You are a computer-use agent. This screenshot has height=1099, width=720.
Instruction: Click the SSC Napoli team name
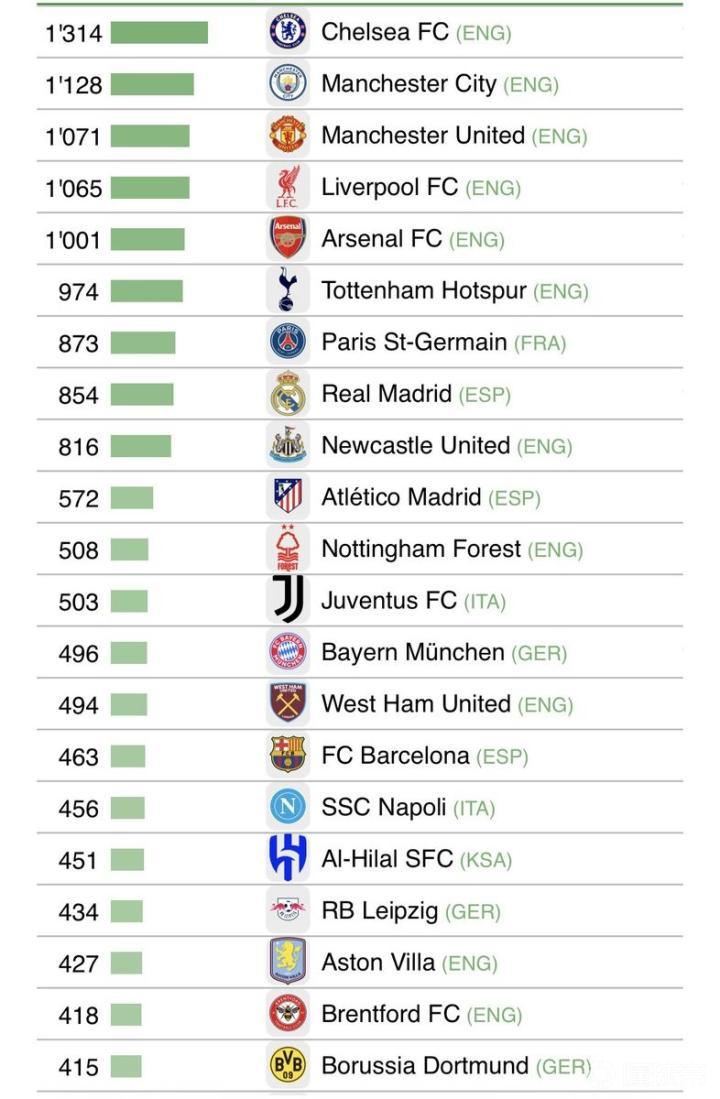[384, 808]
